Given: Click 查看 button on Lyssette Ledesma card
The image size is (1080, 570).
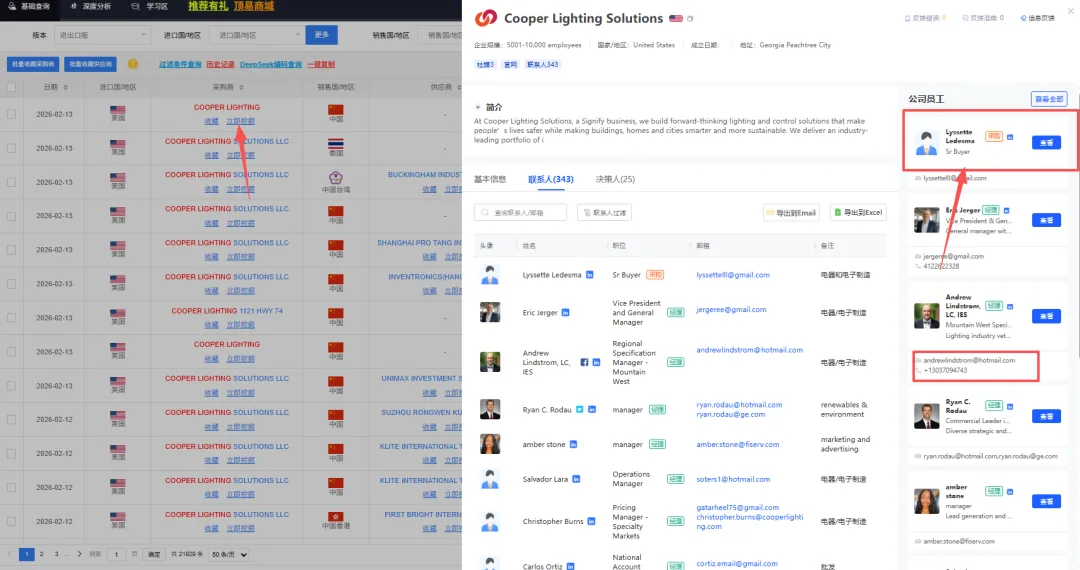Looking at the screenshot, I should pyautogui.click(x=1046, y=142).
